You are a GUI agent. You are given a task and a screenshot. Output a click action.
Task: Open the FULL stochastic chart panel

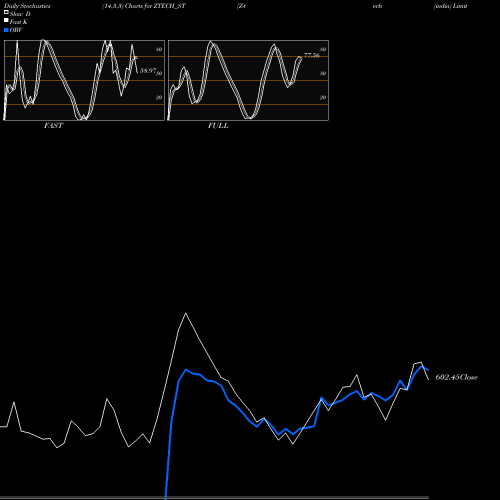pyautogui.click(x=248, y=80)
